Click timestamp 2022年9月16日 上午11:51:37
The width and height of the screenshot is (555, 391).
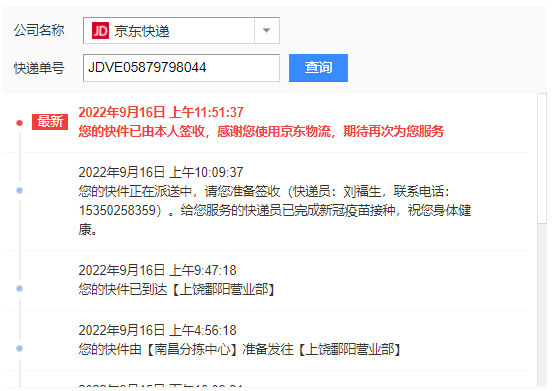[161, 113]
